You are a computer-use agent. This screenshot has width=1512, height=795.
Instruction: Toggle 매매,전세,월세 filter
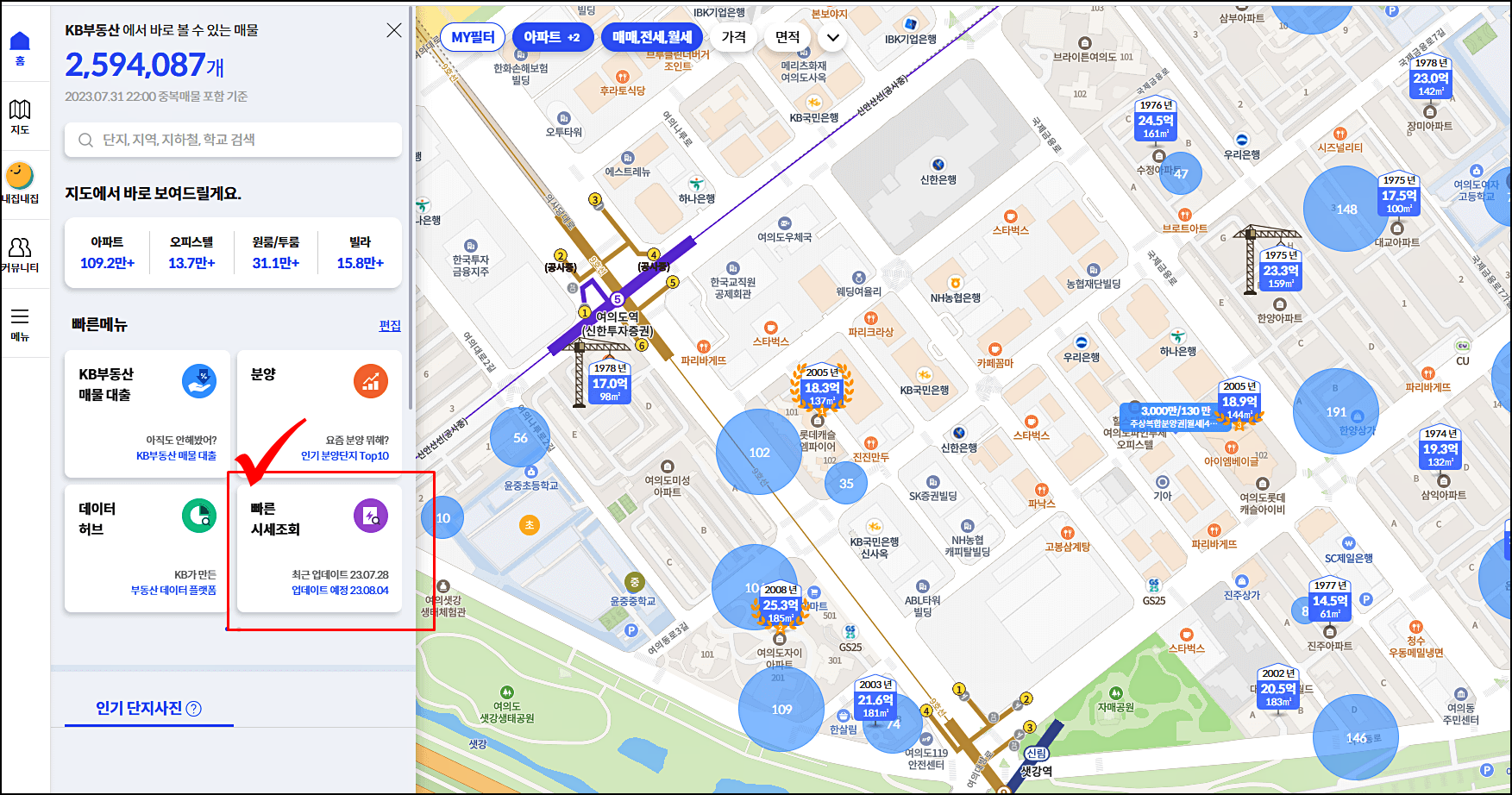[652, 37]
